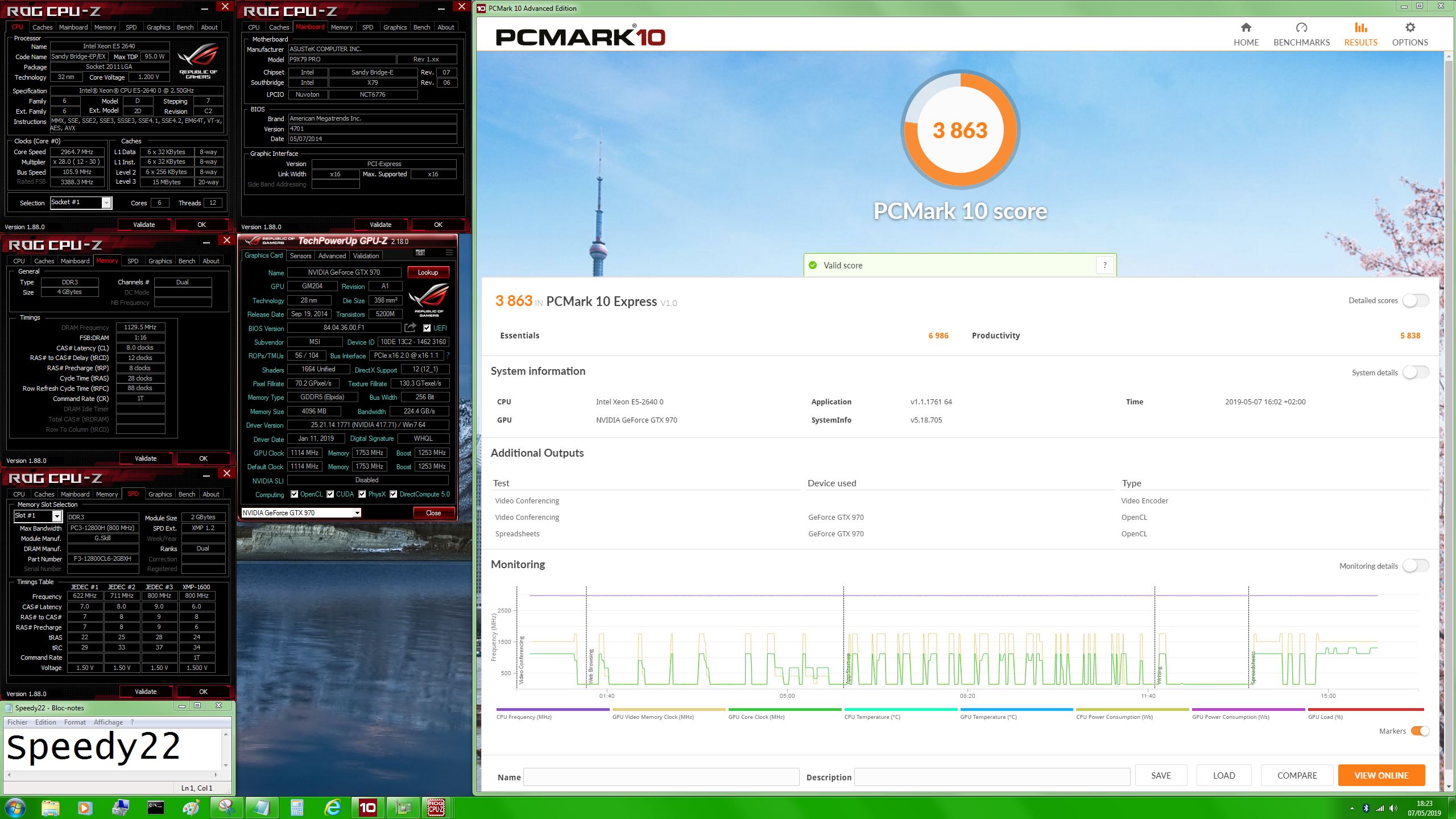Viewport: 1456px width, 819px height.
Task: Click the PCMark BENCHMARKS gauge icon
Action: pos(1301,27)
